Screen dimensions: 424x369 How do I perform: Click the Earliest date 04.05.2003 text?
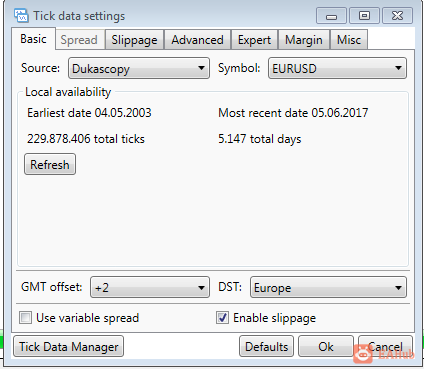pos(89,113)
